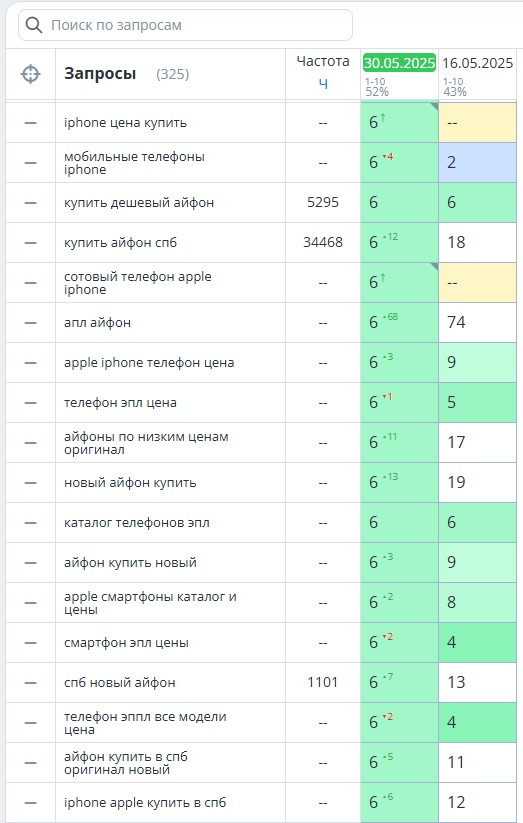Click 16.05 position 12 cell
Screen dimensions: 523x823
477,803
